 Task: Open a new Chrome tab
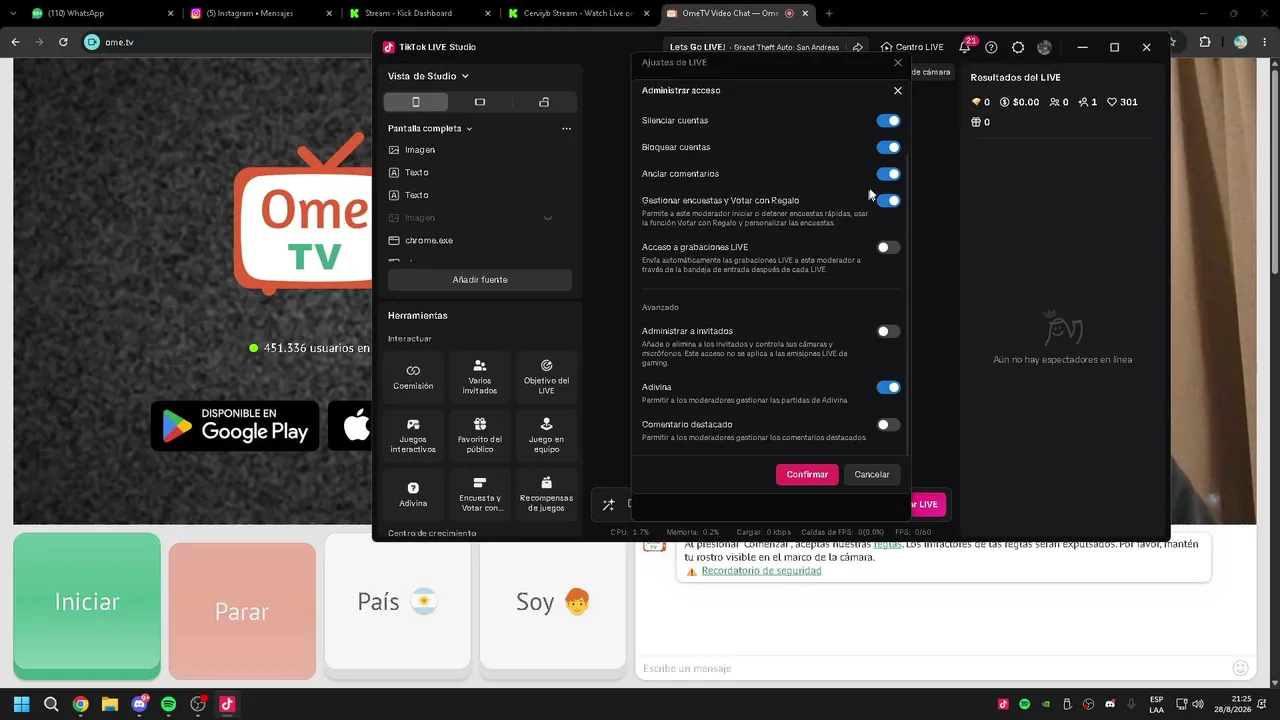(829, 14)
